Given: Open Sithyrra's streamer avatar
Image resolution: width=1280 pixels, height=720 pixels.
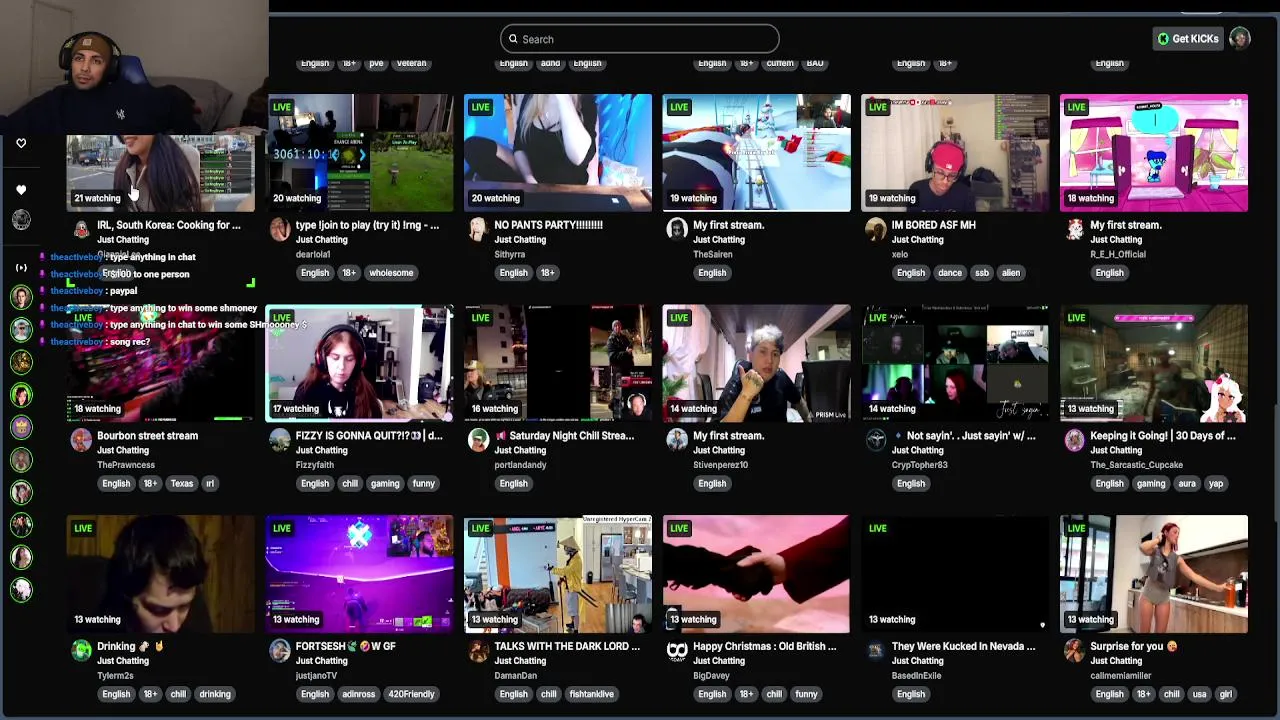Looking at the screenshot, I should point(478,230).
